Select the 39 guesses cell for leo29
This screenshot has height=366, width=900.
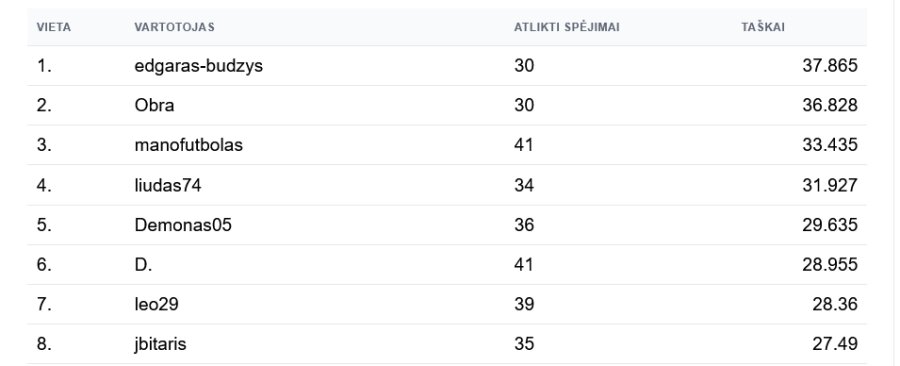(x=524, y=304)
